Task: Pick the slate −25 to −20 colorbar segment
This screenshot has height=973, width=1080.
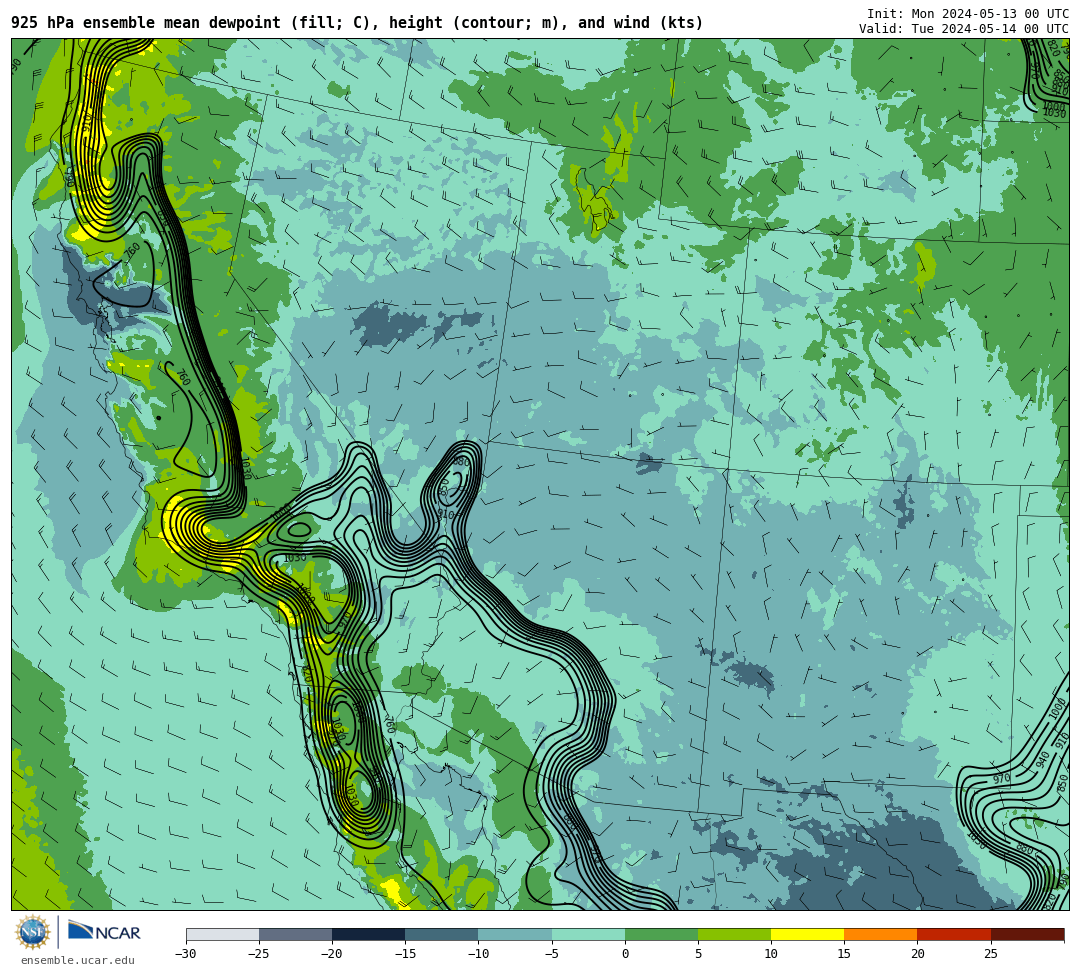Action: coord(295,934)
